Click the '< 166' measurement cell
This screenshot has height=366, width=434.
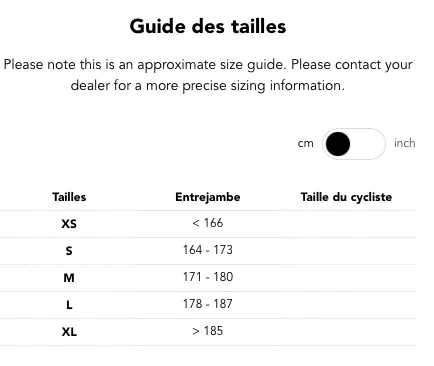point(208,223)
